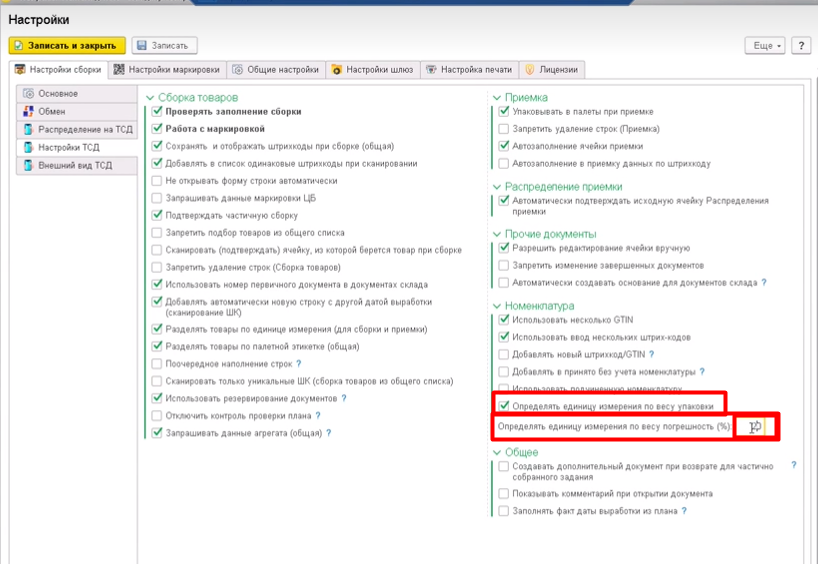Uncheck Разделять товары по палетной этикетке

tap(157, 346)
